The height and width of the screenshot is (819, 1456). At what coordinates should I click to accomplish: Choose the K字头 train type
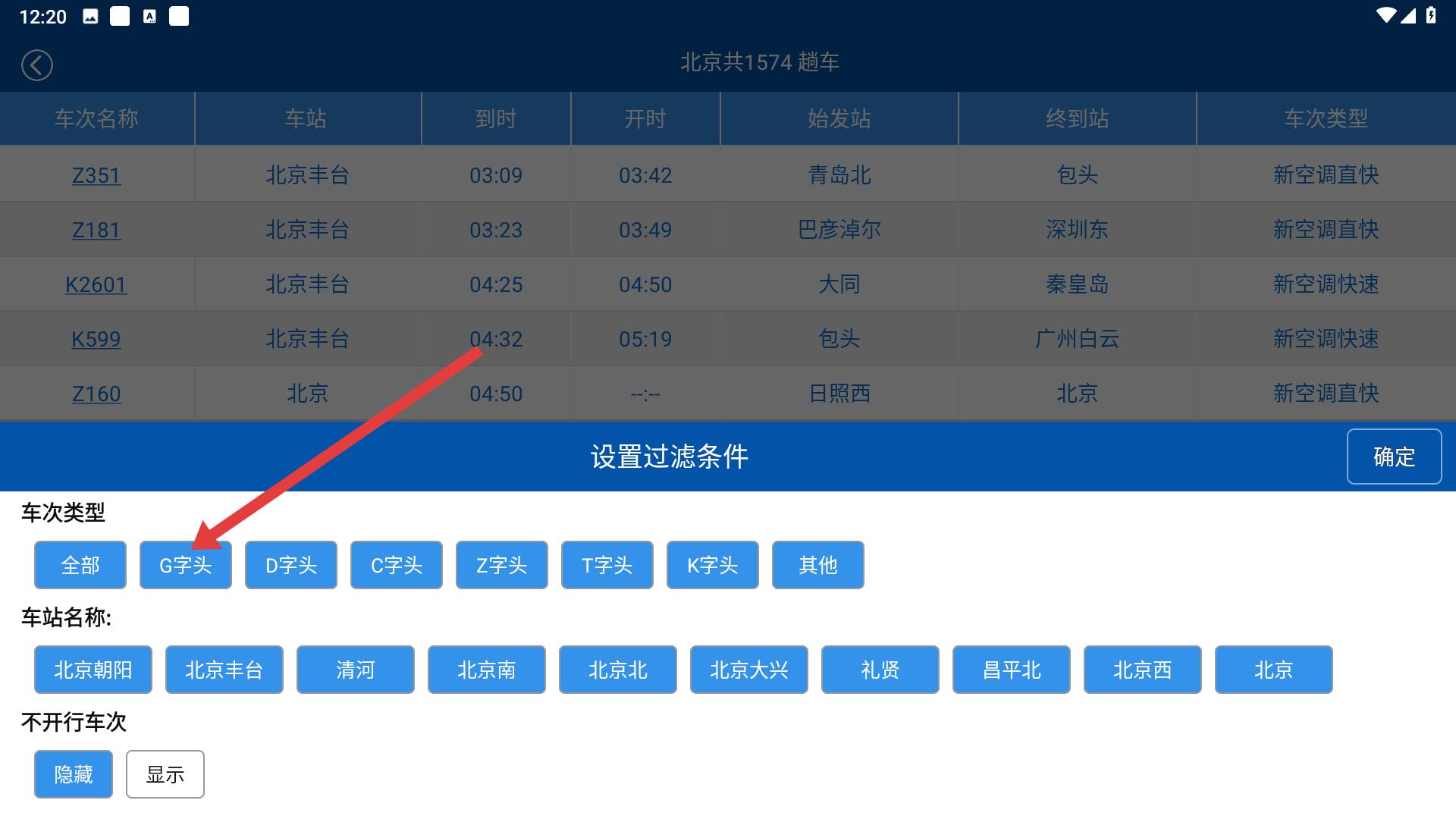712,565
